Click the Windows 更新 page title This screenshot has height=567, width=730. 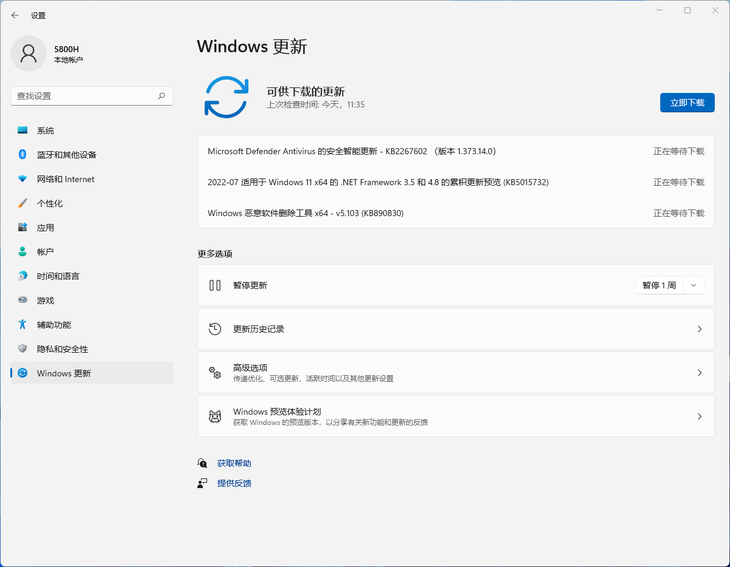click(x=252, y=47)
